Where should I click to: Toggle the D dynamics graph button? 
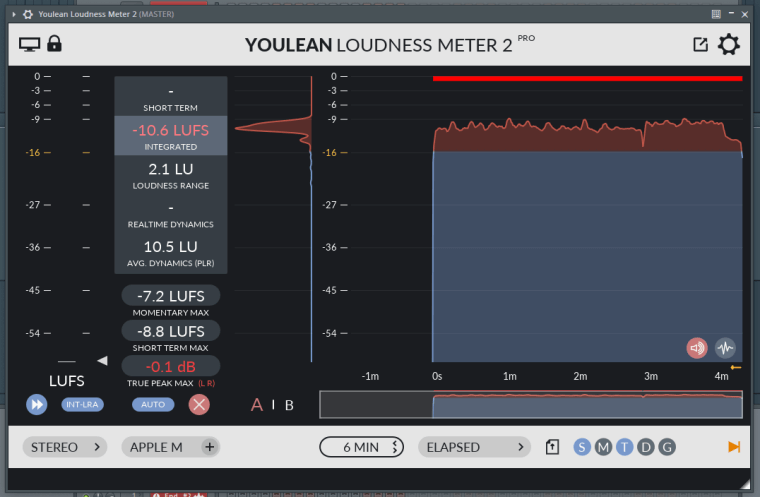(x=646, y=447)
